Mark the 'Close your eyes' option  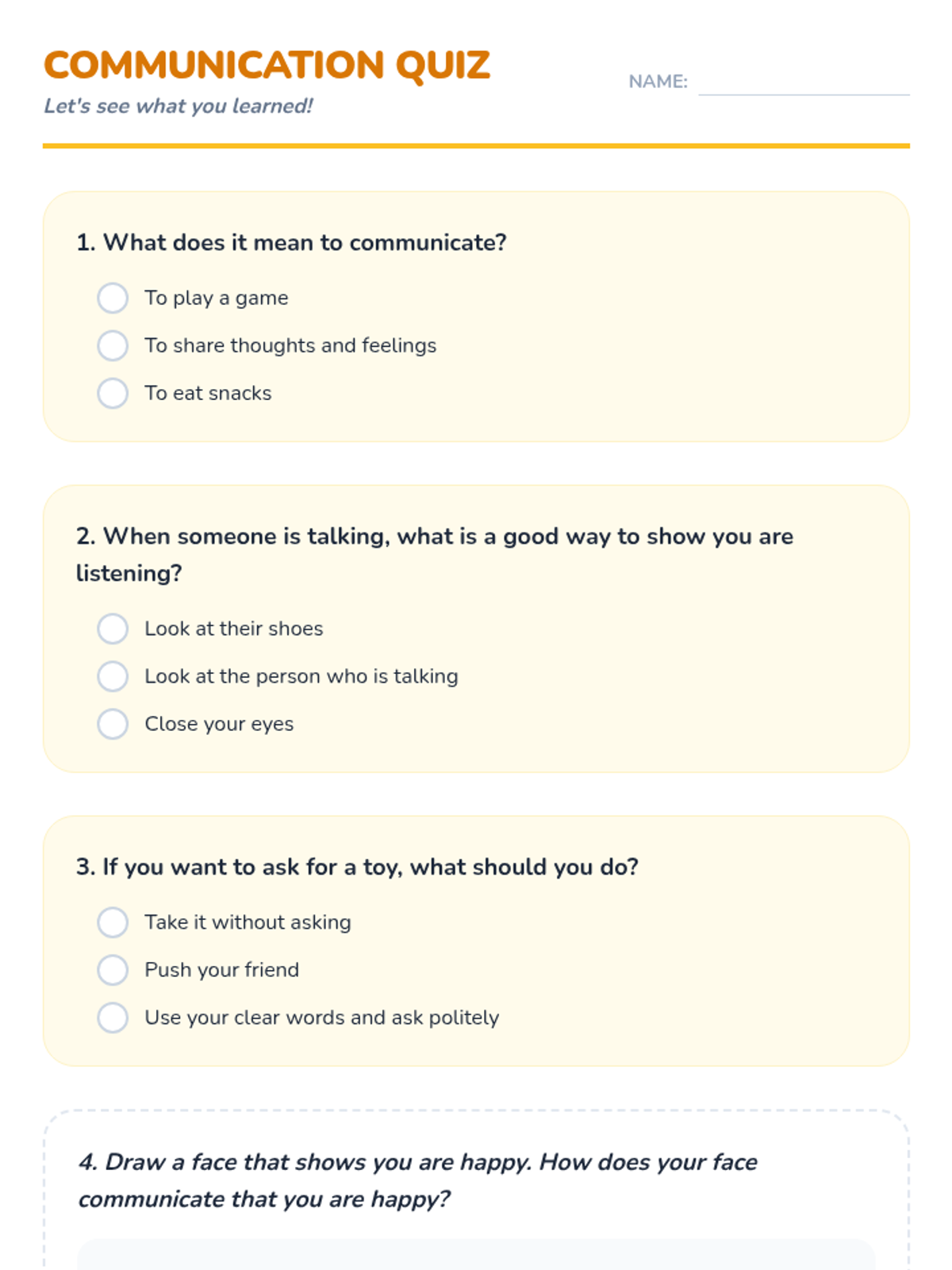coord(113,724)
